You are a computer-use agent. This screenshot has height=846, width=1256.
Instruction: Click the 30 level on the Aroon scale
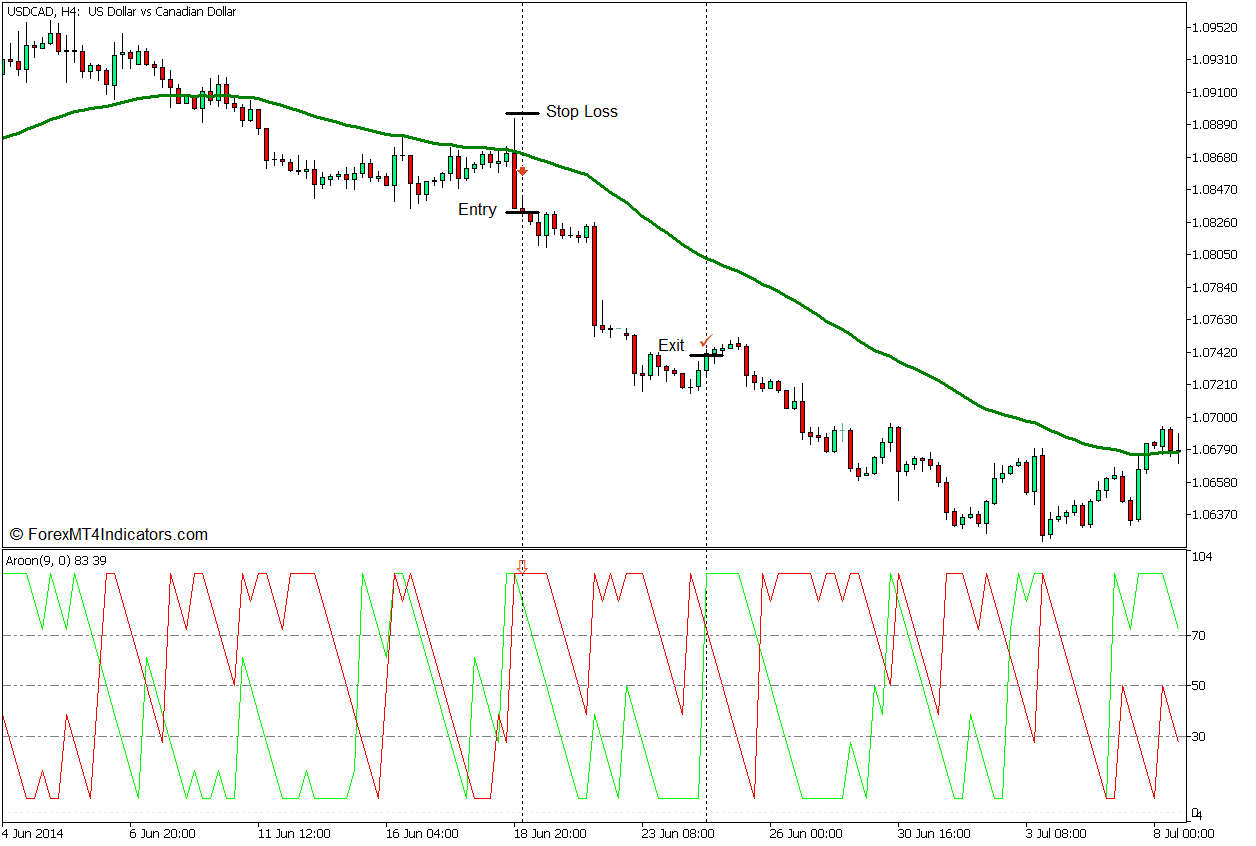(x=1200, y=736)
